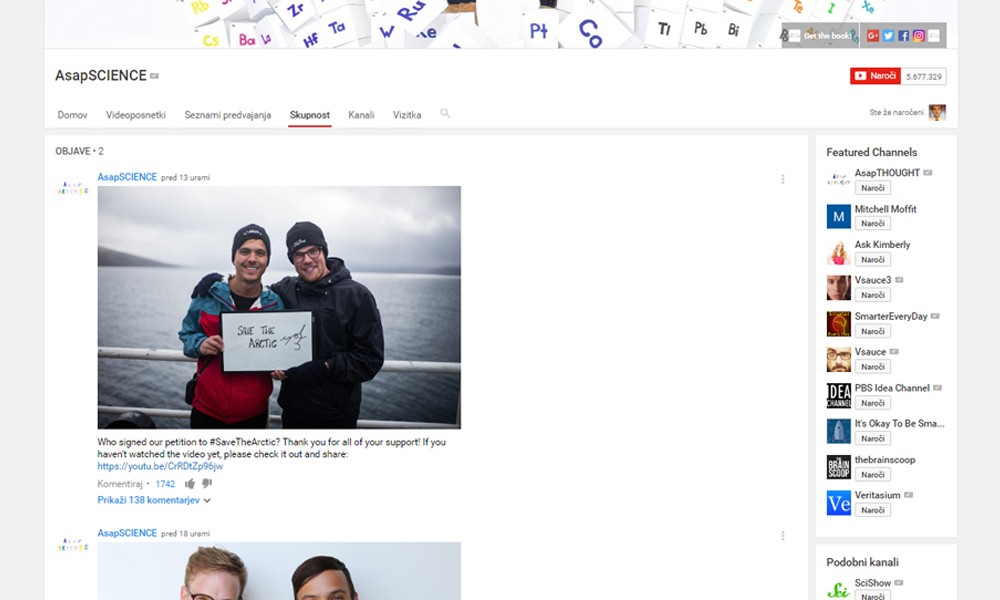This screenshot has height=600, width=1000.
Task: Click subscriber count 5.677.329
Action: (x=923, y=77)
